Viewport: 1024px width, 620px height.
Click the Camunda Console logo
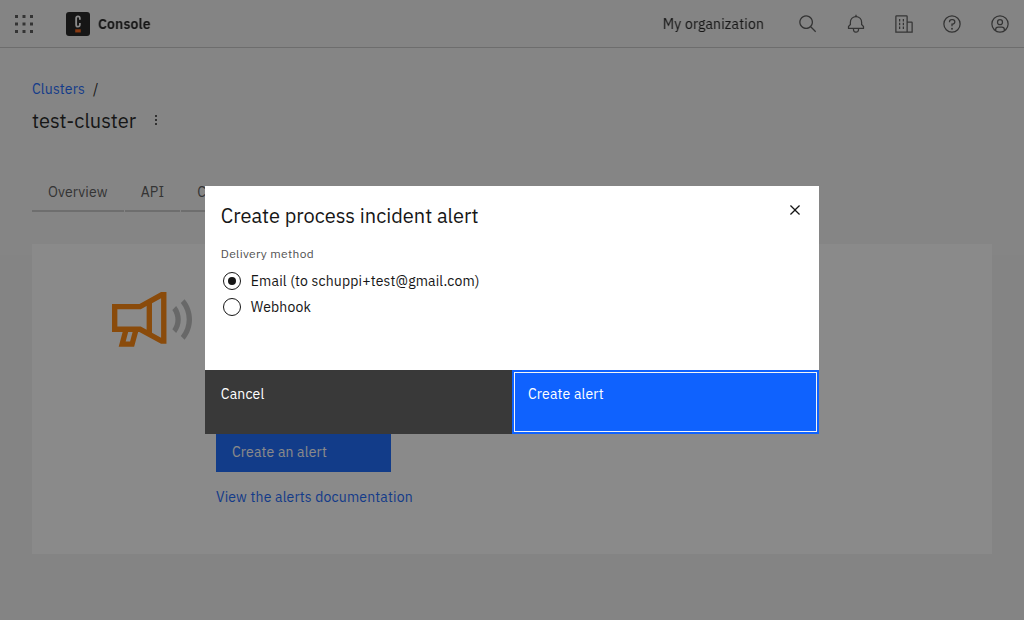[x=77, y=23]
